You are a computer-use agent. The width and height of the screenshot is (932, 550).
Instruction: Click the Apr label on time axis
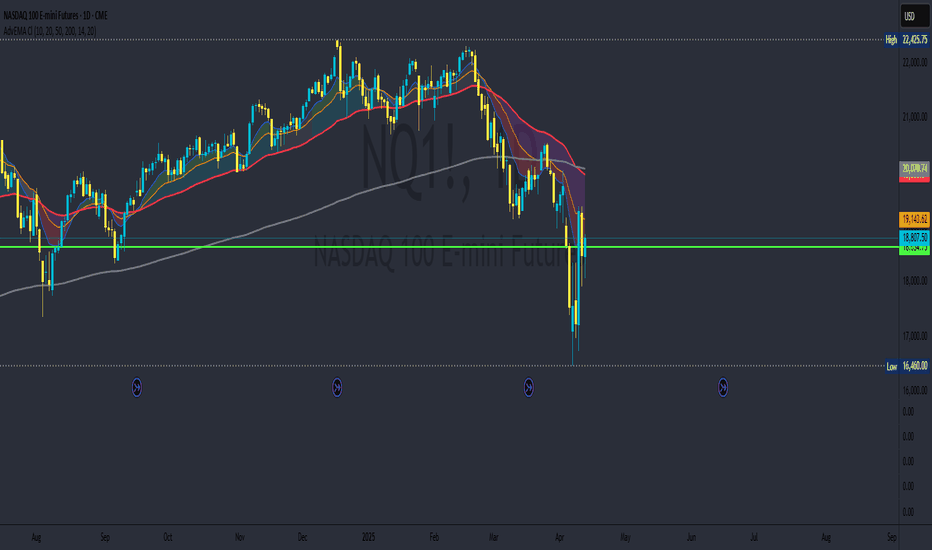pyautogui.click(x=559, y=538)
